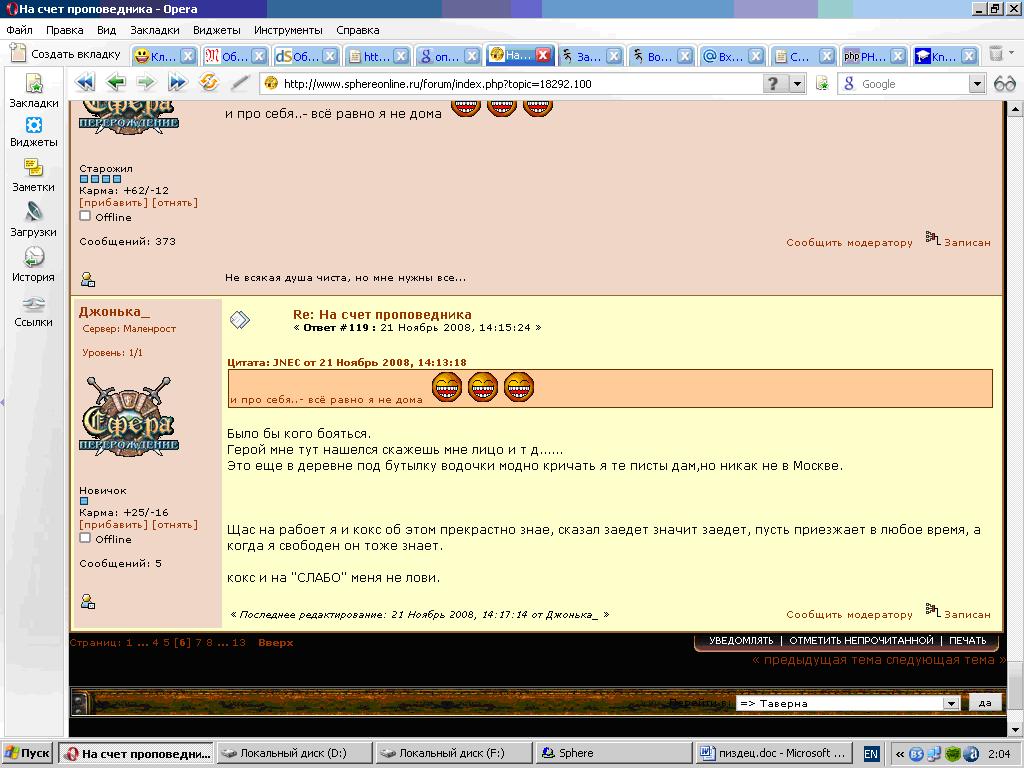
Task: Open Google search engine dropdown
Action: point(976,84)
